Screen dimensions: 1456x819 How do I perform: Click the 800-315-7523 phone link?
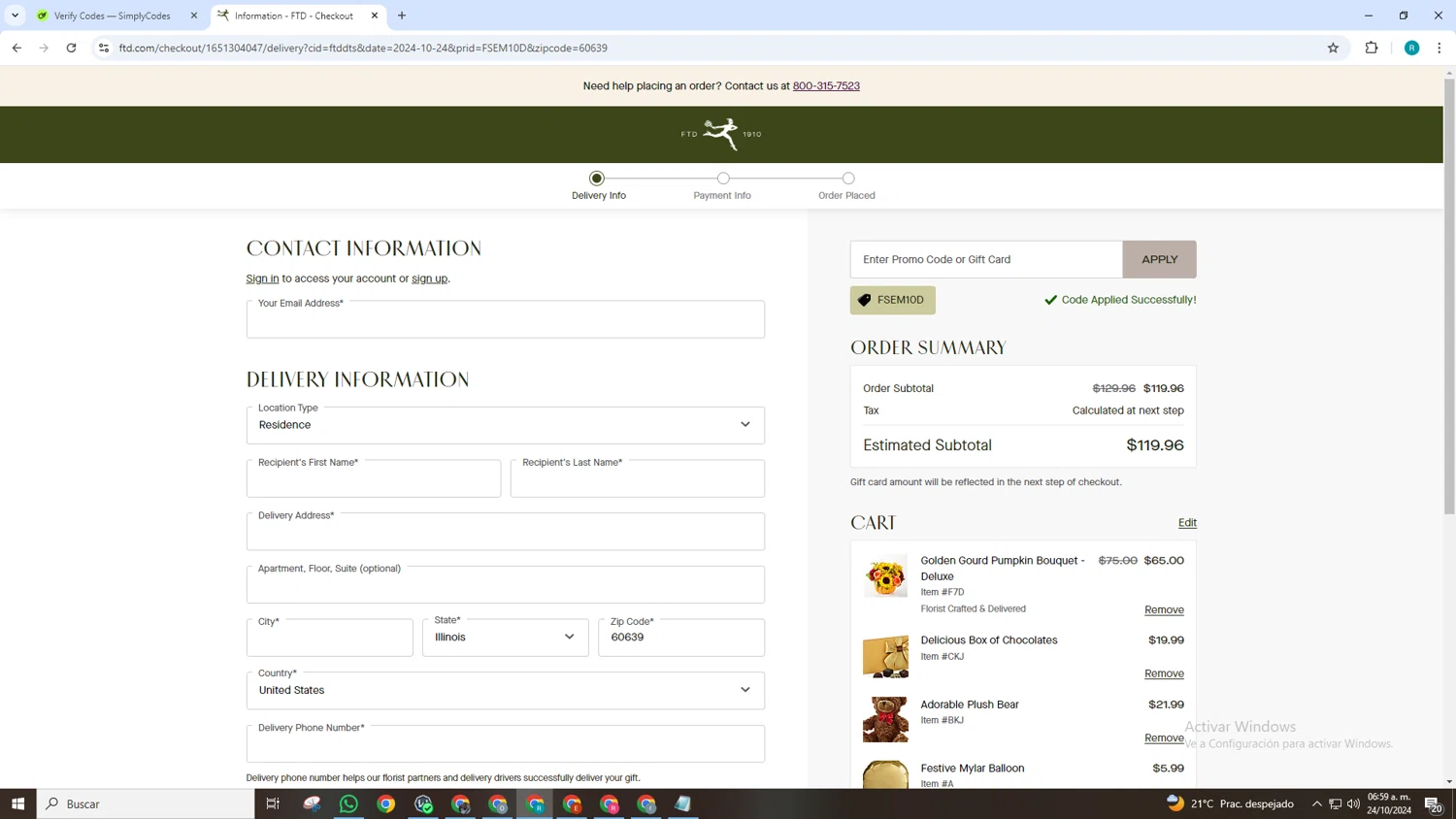coord(826,85)
